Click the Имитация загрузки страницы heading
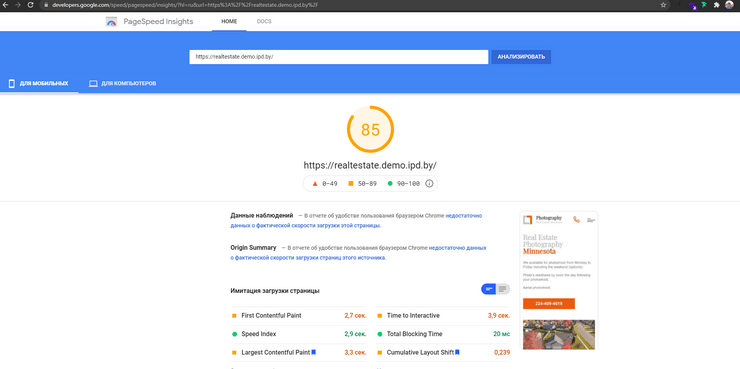Image resolution: width=740 pixels, height=369 pixels. point(275,291)
